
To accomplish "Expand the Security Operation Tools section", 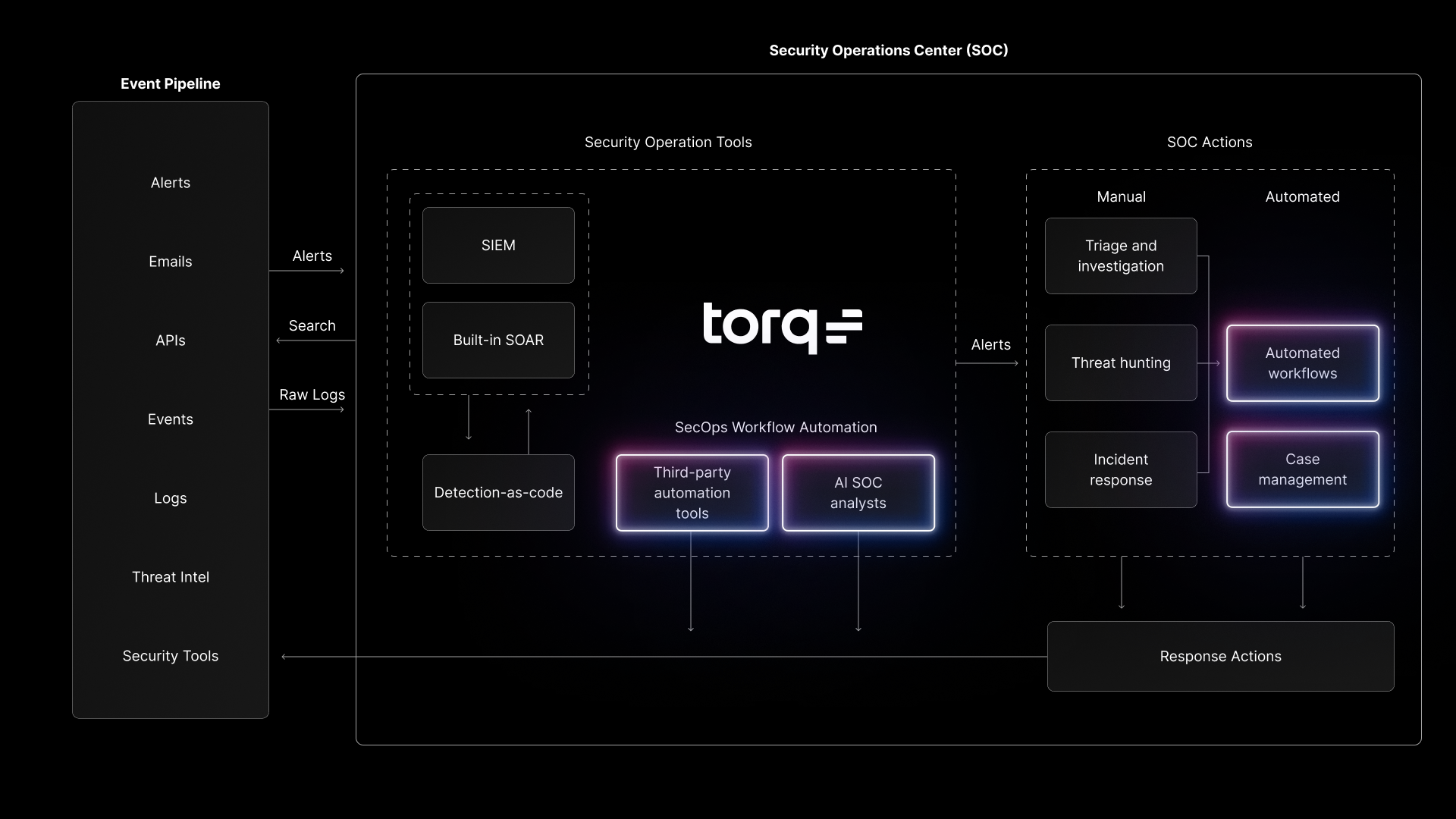I will coord(667,142).
